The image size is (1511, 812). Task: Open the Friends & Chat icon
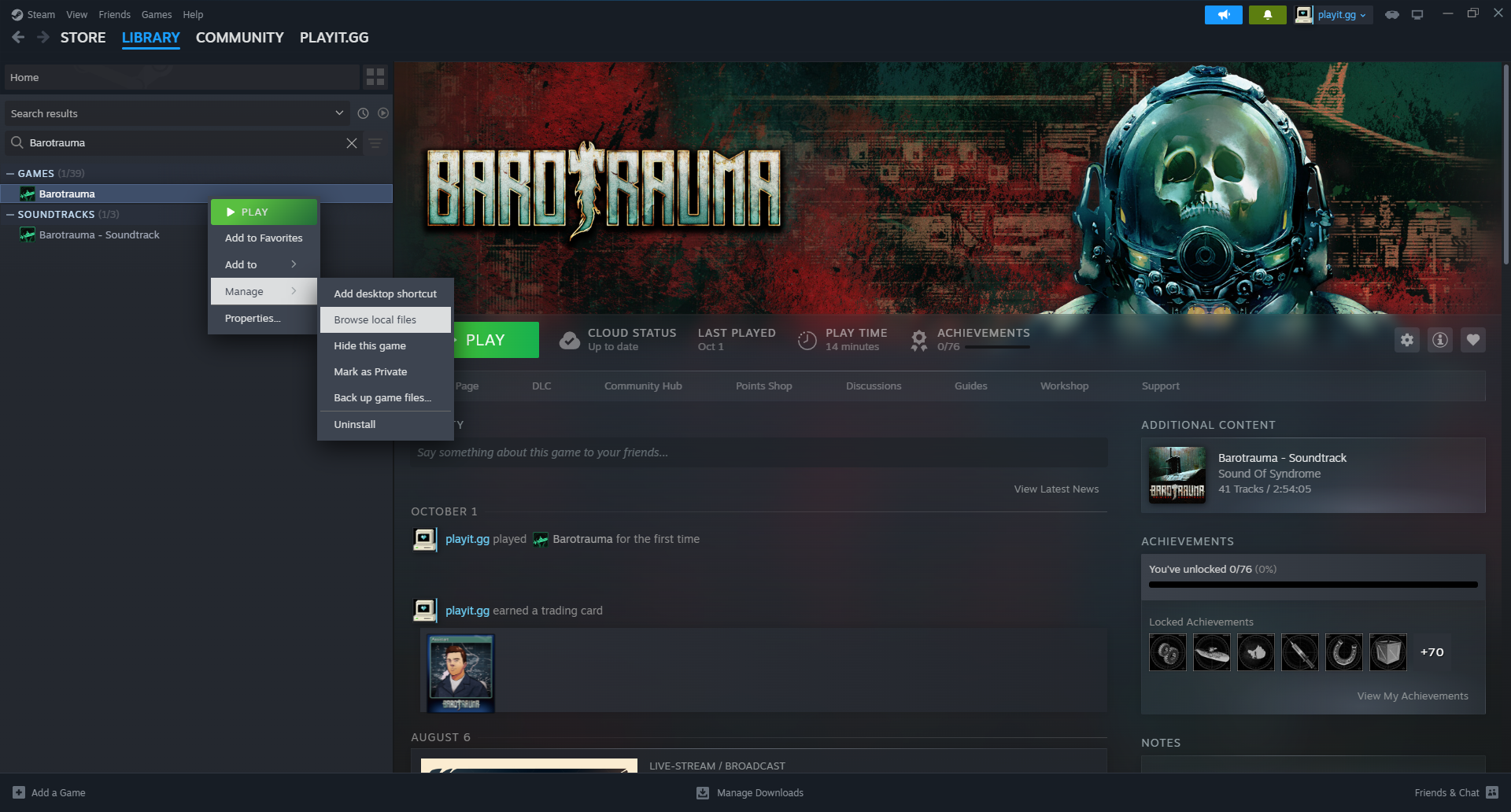pyautogui.click(x=1492, y=792)
